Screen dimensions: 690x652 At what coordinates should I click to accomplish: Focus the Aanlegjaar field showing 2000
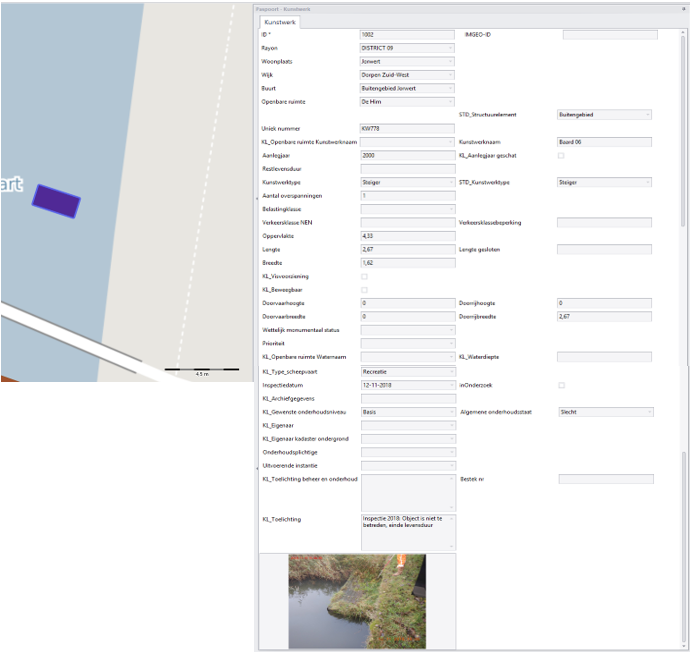click(x=407, y=155)
